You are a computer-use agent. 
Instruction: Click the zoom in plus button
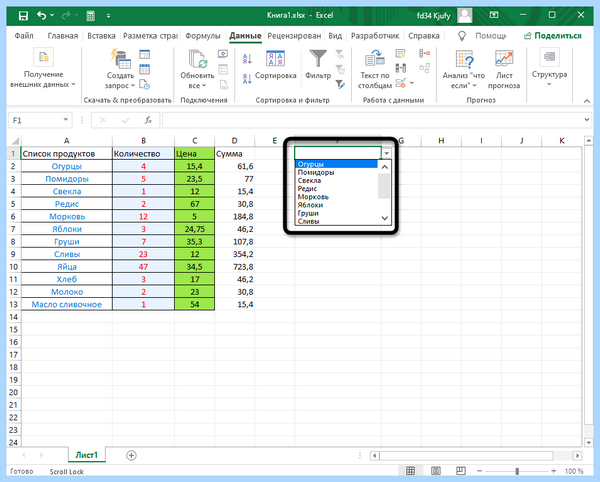click(x=553, y=471)
